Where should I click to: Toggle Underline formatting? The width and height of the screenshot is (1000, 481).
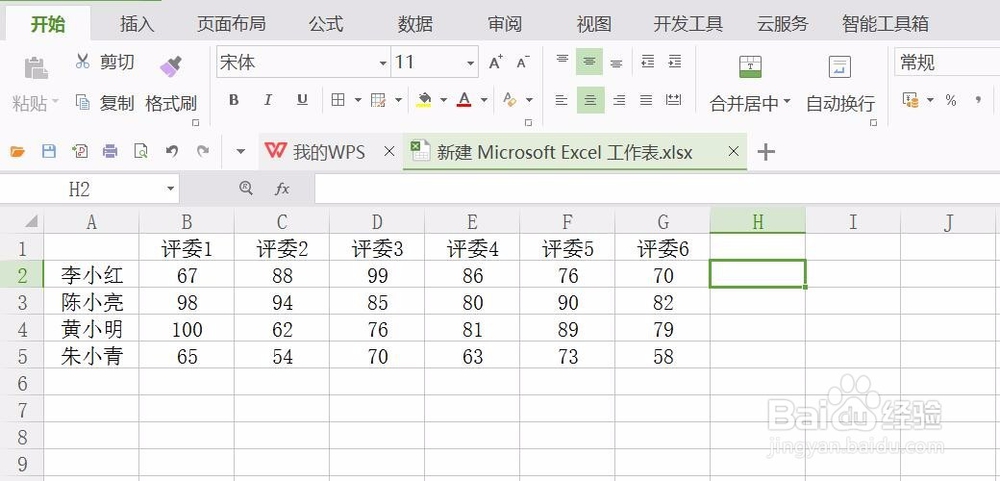click(302, 100)
